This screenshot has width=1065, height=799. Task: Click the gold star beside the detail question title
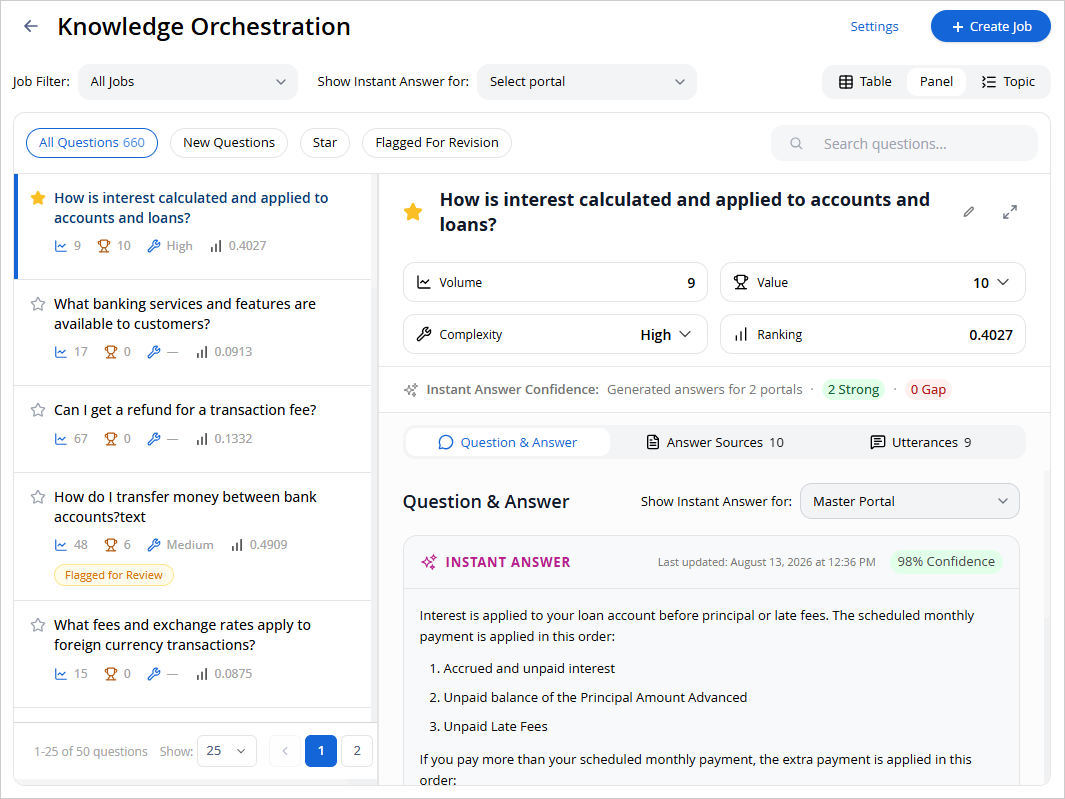pos(413,212)
